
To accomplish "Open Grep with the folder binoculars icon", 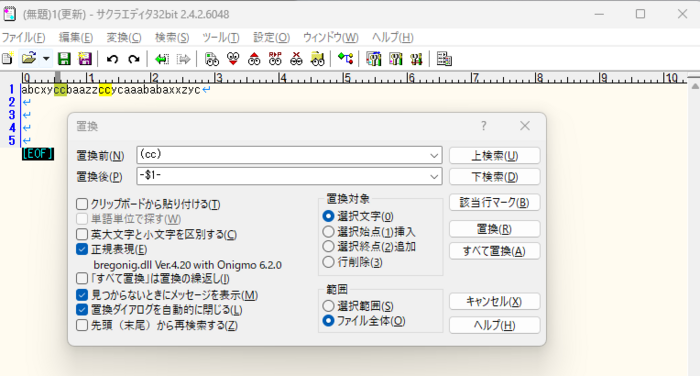I will [317, 58].
